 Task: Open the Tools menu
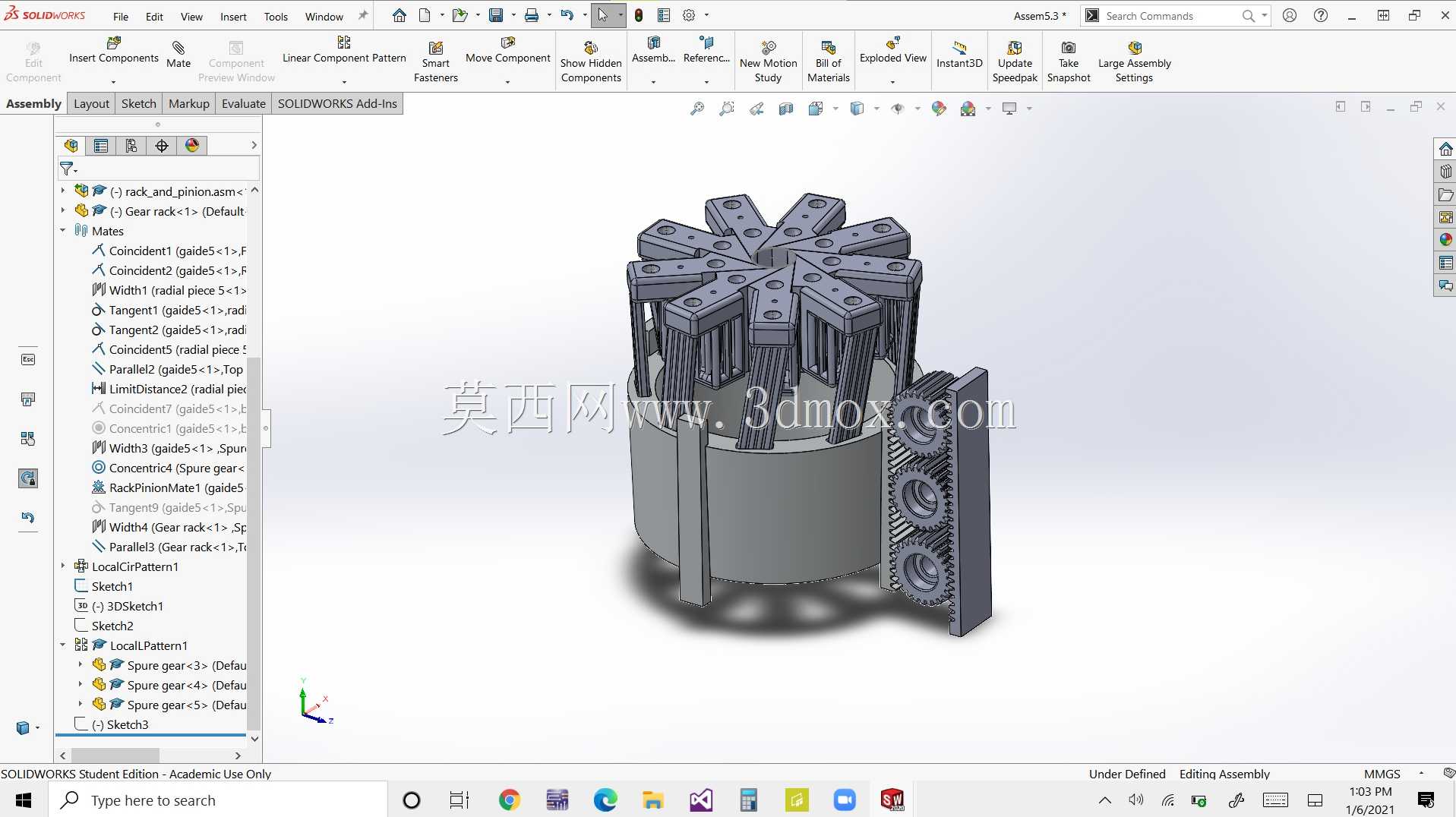click(276, 16)
